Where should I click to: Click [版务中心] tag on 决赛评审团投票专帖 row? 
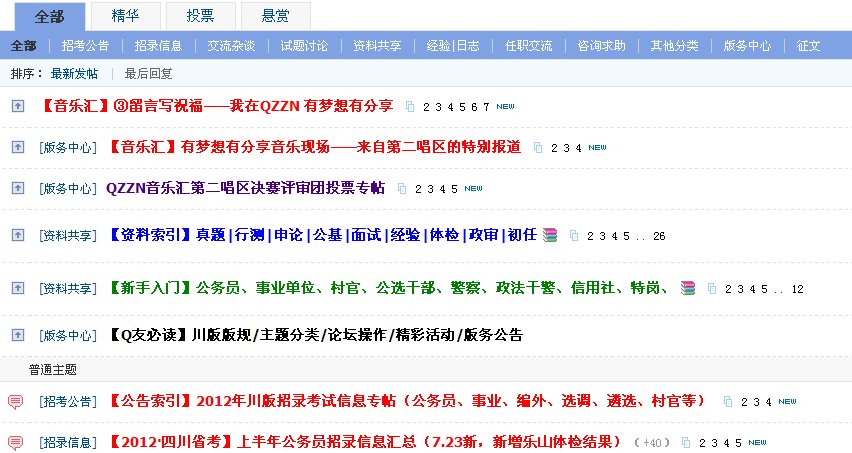pos(68,189)
